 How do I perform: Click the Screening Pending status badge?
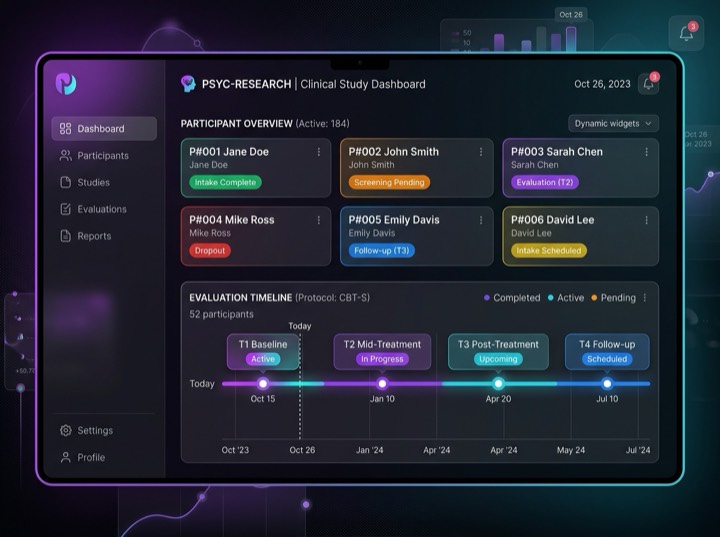pyautogui.click(x=389, y=182)
